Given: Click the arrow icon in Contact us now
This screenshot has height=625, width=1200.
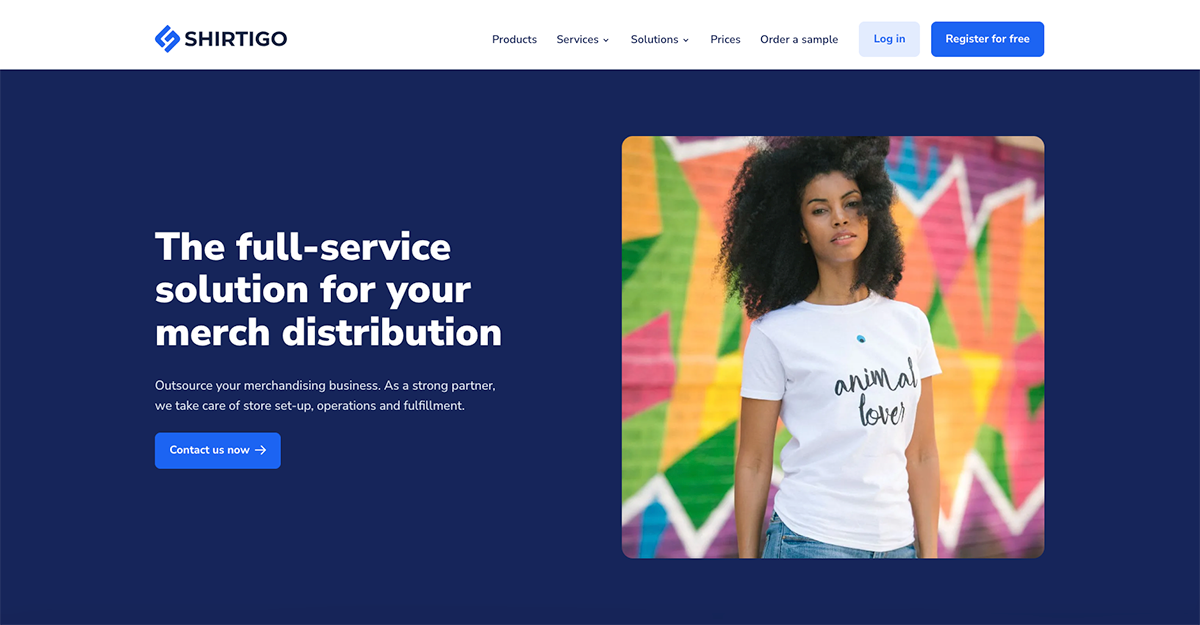Looking at the screenshot, I should 261,450.
